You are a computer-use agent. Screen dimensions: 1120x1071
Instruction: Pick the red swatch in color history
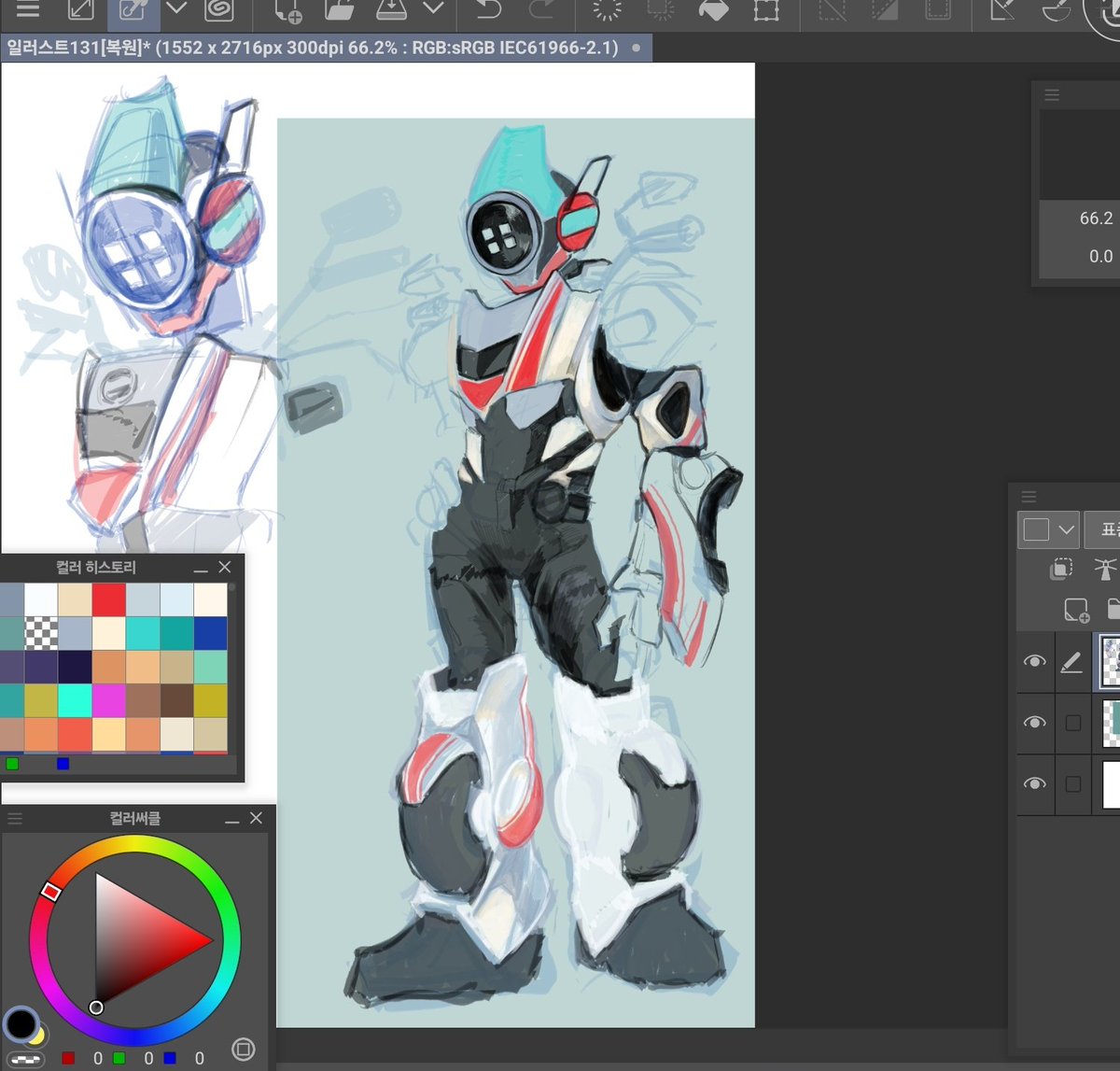pyautogui.click(x=108, y=599)
